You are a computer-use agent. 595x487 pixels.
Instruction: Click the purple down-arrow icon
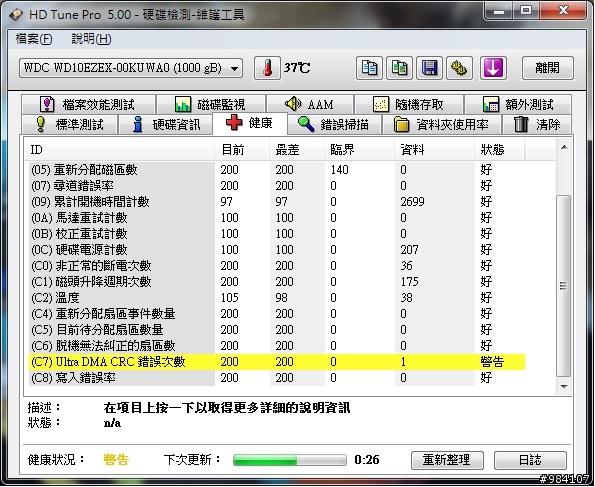coord(493,68)
